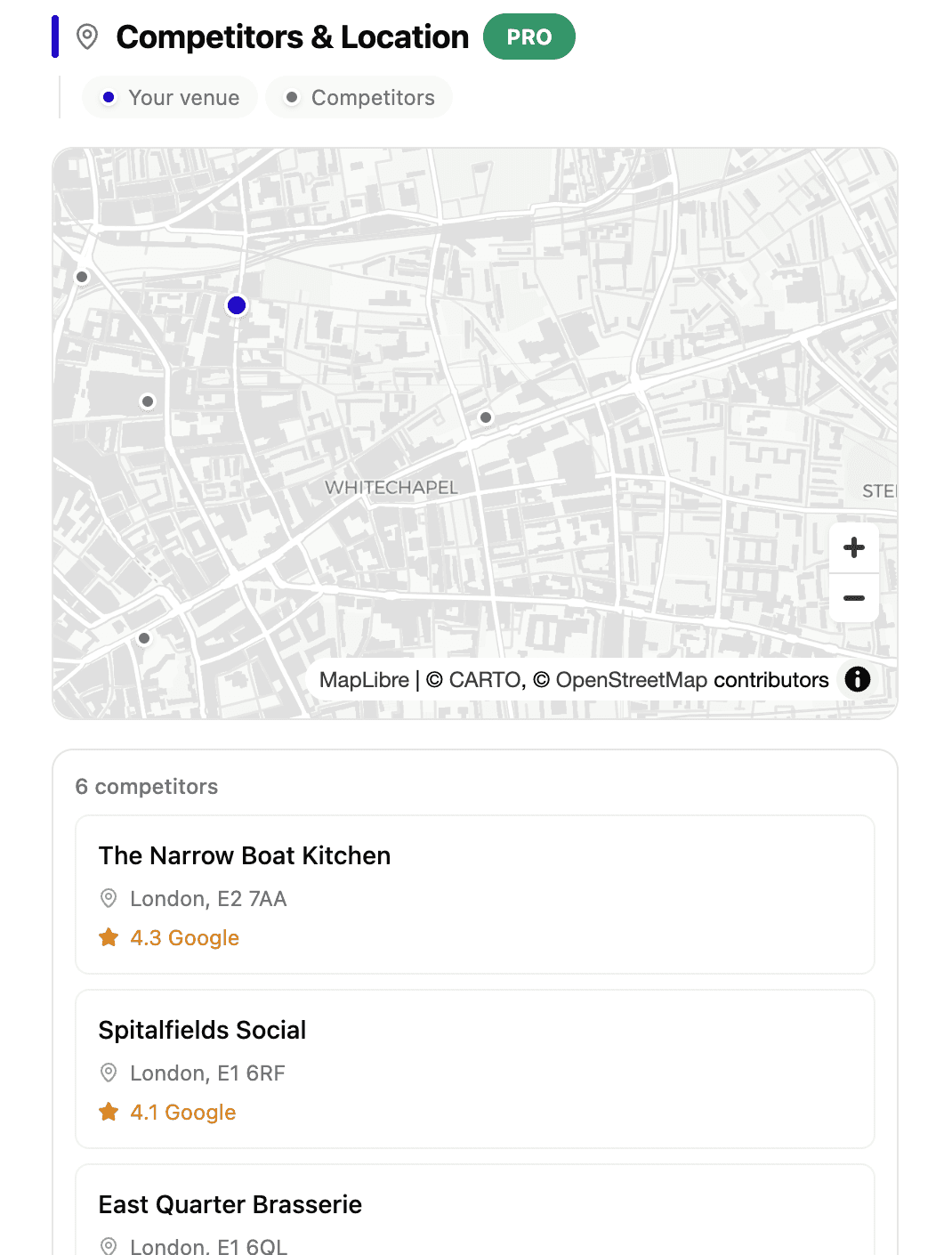952x1255 pixels.
Task: Zoom out of the map
Action: tap(854, 598)
